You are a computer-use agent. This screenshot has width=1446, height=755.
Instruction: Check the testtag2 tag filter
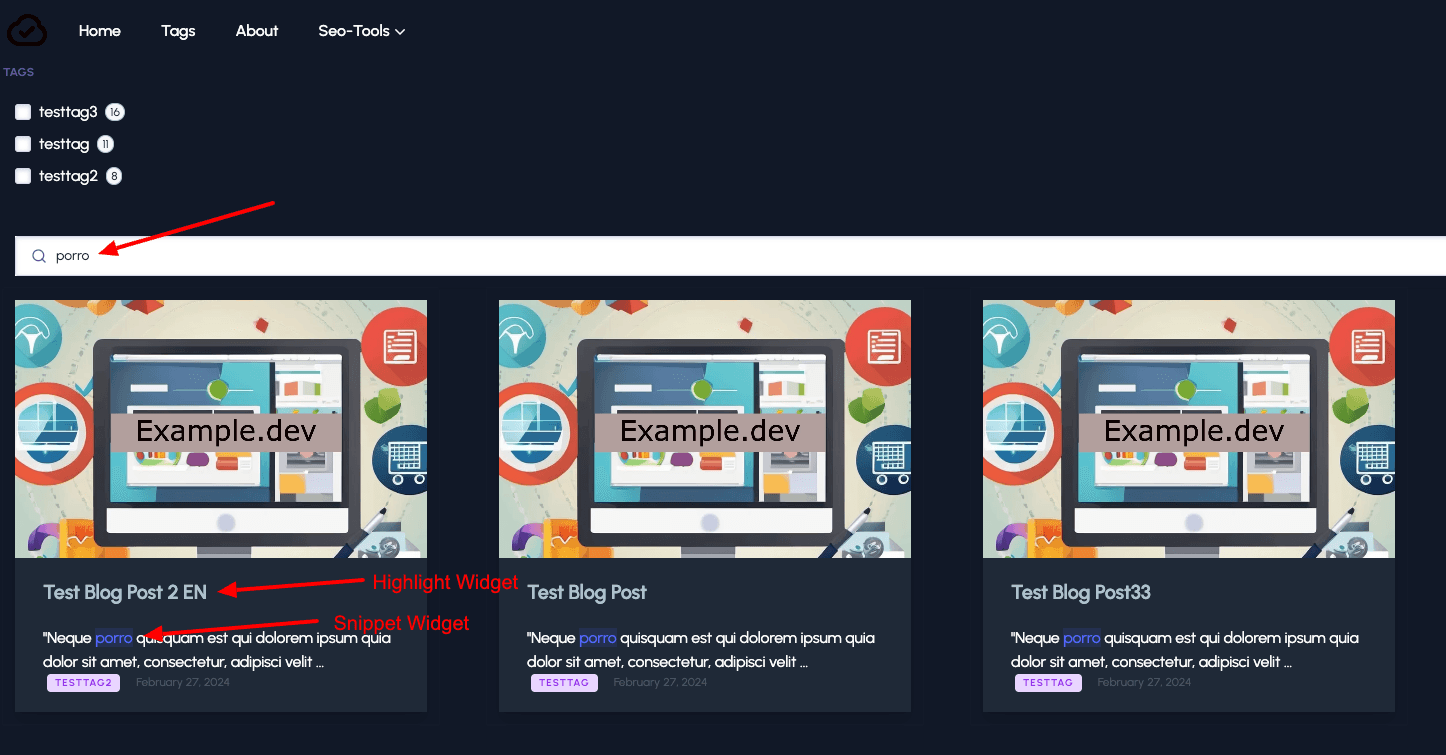coord(23,176)
